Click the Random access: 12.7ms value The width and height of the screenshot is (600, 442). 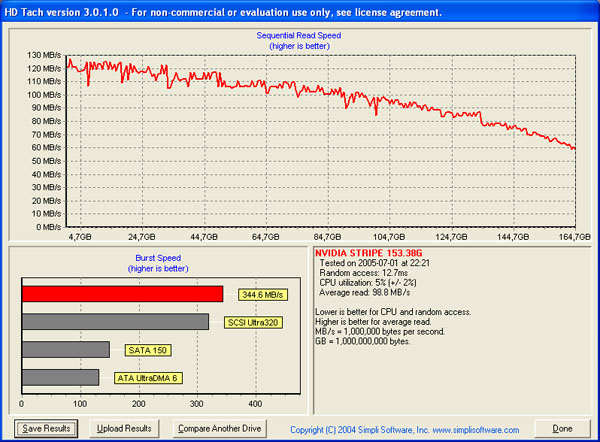click(364, 273)
